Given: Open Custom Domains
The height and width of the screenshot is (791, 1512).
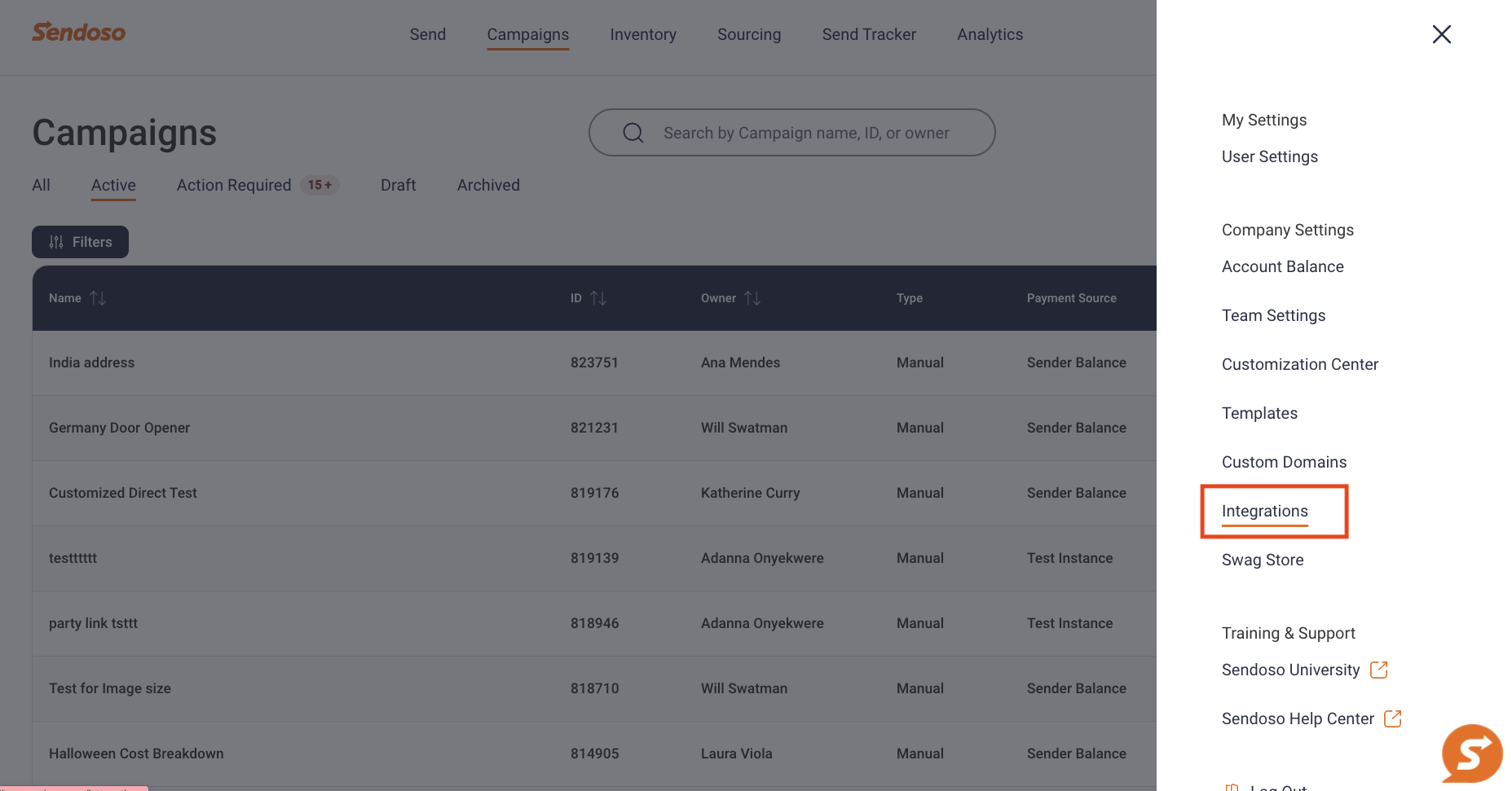Looking at the screenshot, I should point(1285,462).
